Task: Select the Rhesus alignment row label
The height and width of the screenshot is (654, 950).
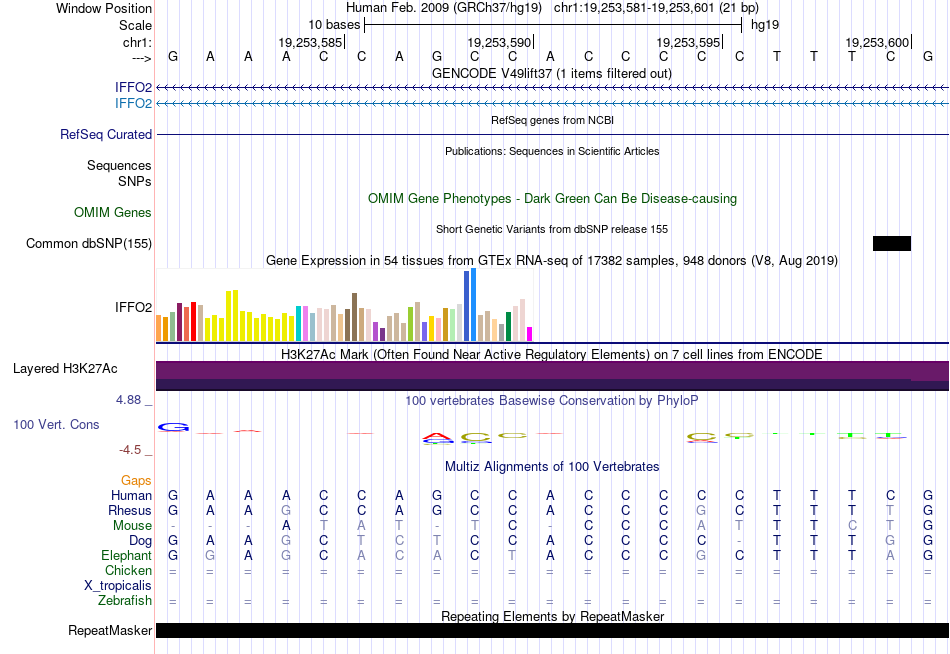Action: (x=130, y=510)
